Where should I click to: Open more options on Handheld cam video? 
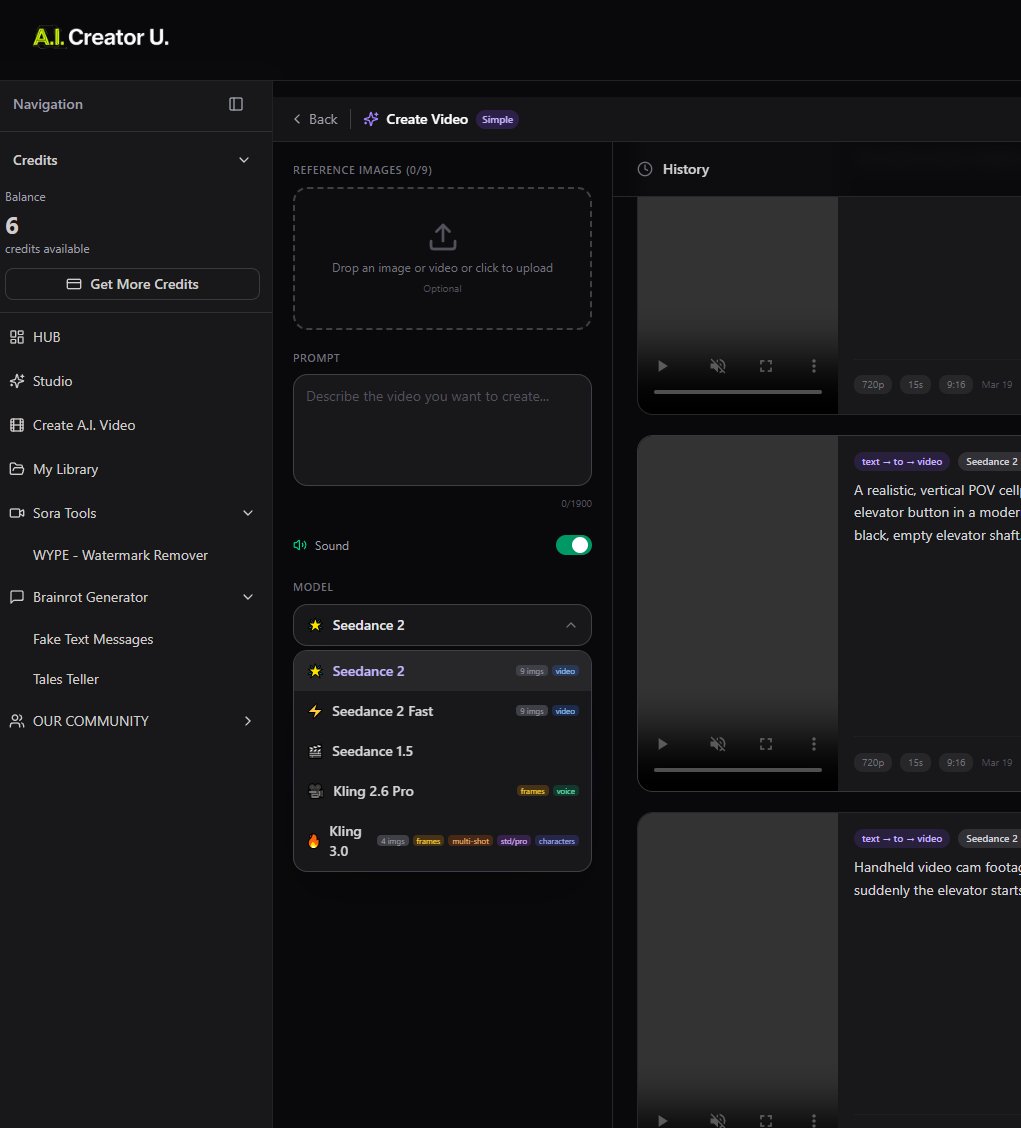point(814,1120)
